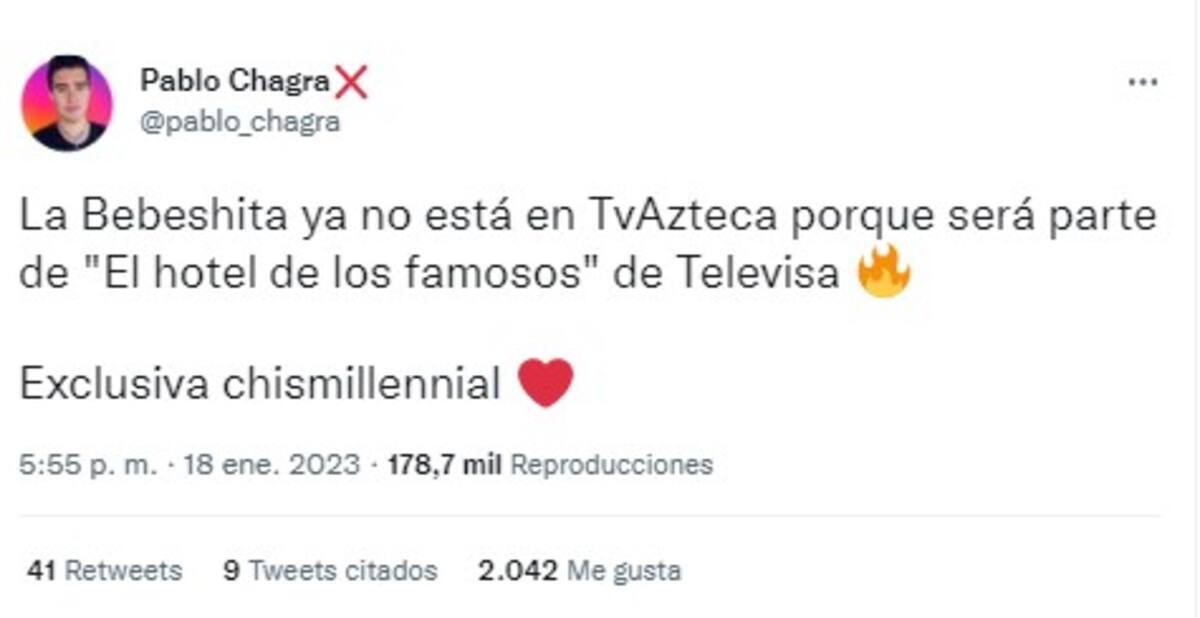
Task: Click the Pablo Chagra display name
Action: (x=234, y=80)
